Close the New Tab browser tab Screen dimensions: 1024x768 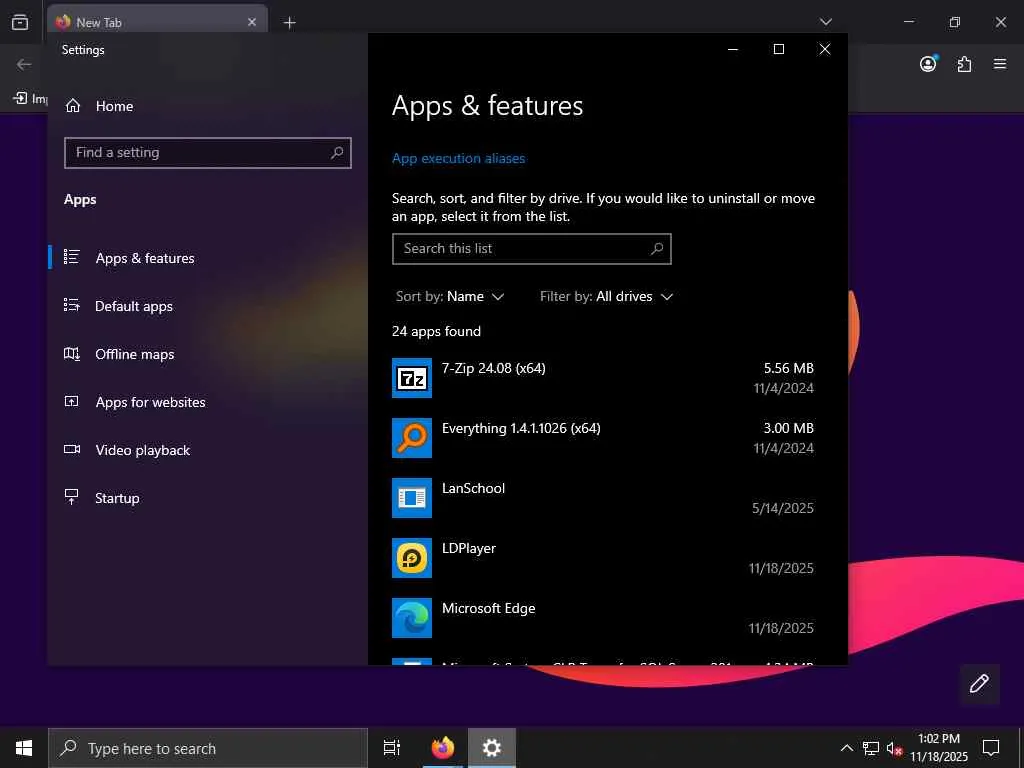[x=251, y=22]
